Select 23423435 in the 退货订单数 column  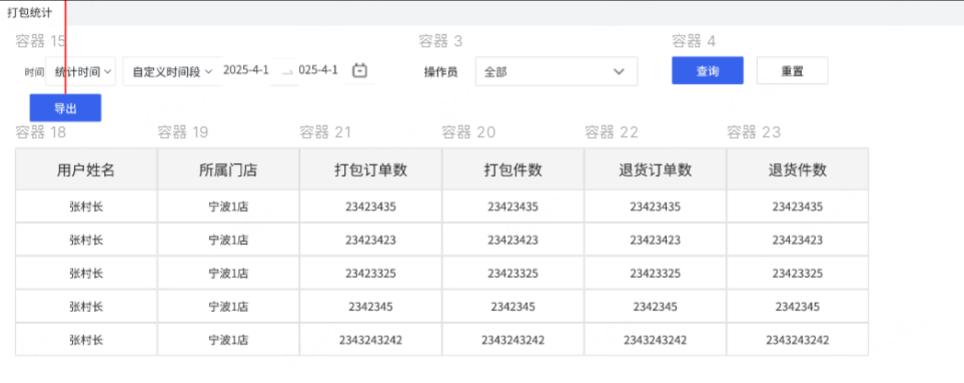click(x=655, y=207)
